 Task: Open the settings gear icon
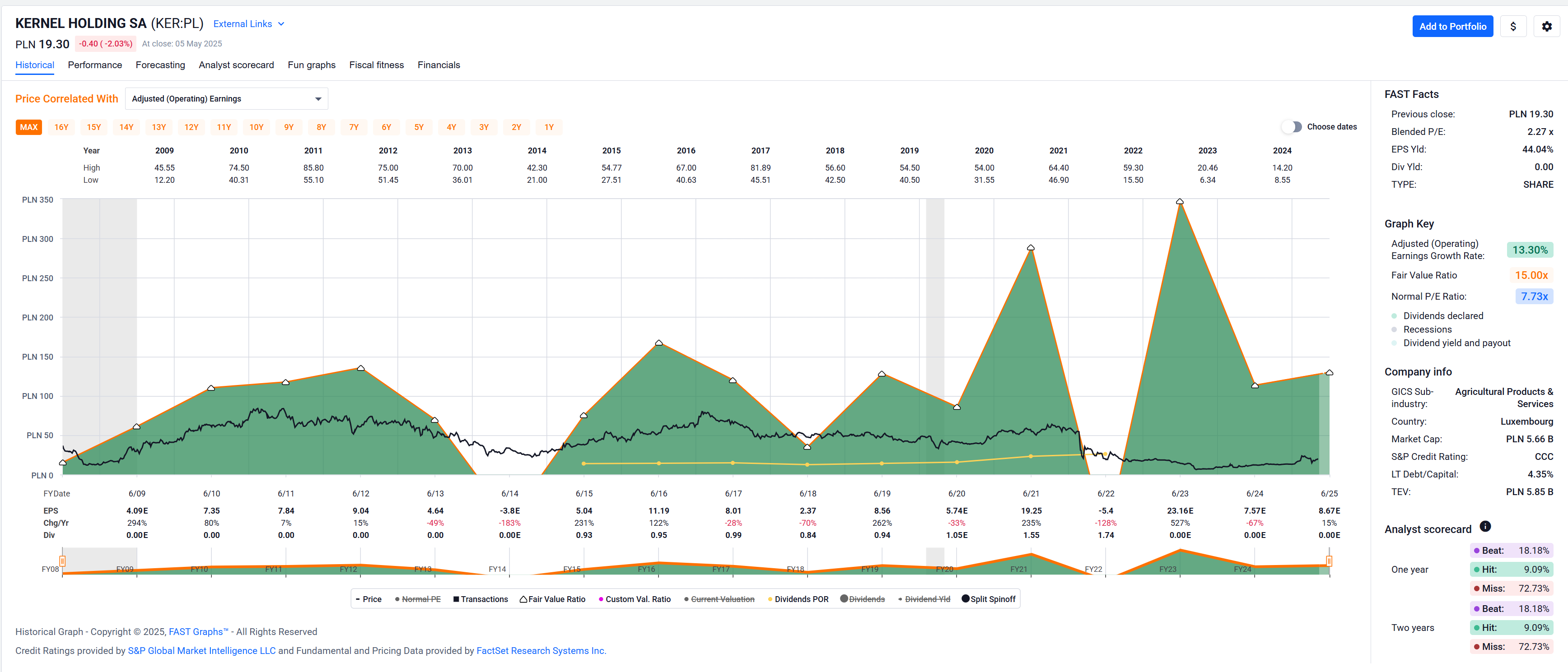point(1546,26)
